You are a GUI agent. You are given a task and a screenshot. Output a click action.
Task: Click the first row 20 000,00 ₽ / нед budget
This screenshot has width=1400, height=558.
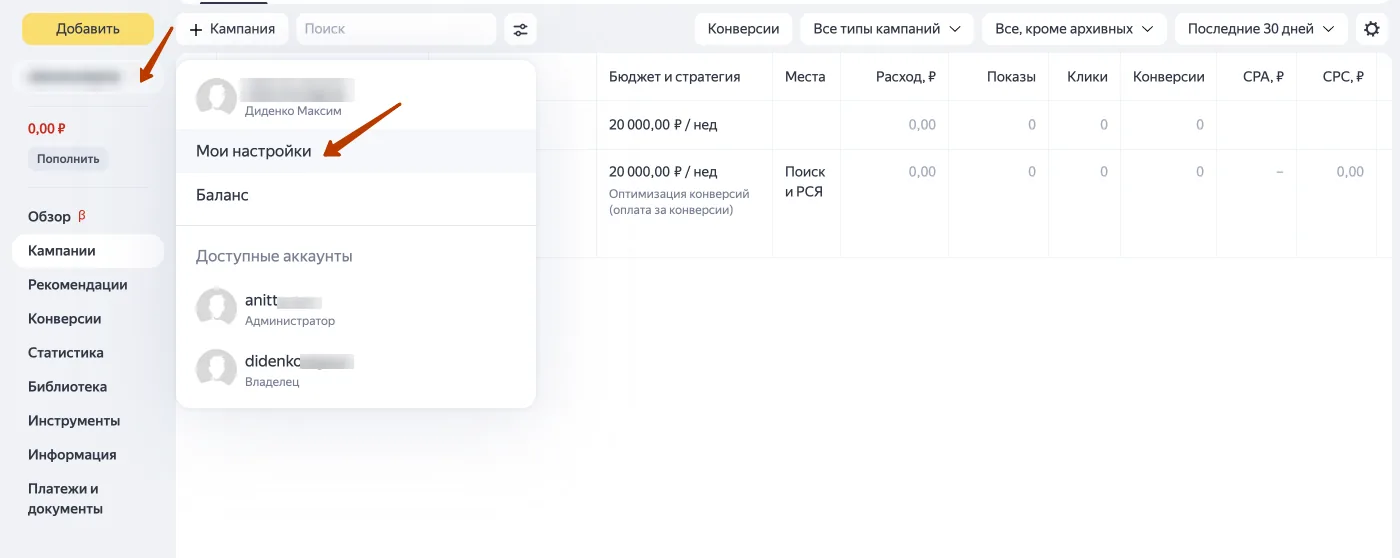pos(662,125)
